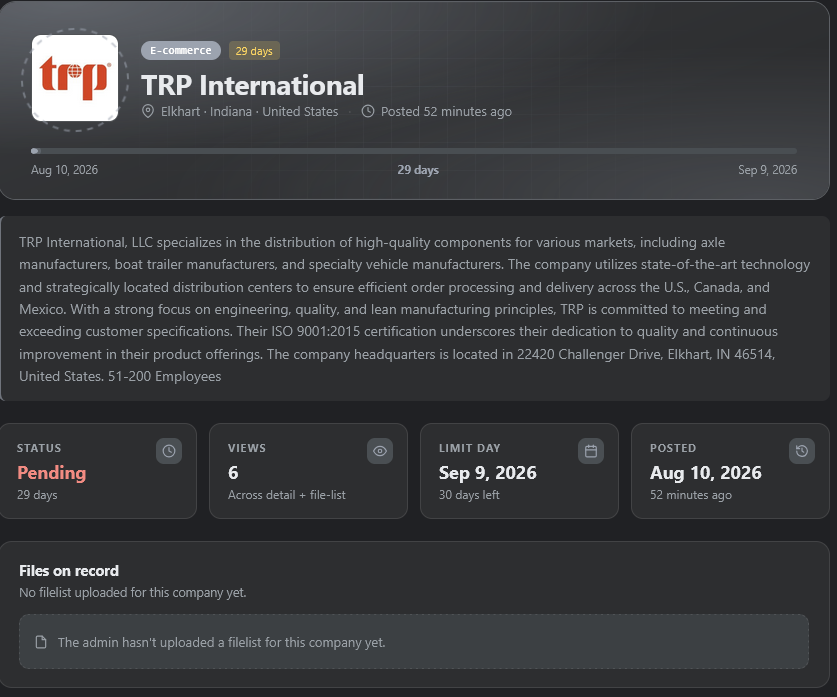Click the Sep 9, 2026 end date label under progress bar
Screen dimensions: 837x697
pos(767,170)
